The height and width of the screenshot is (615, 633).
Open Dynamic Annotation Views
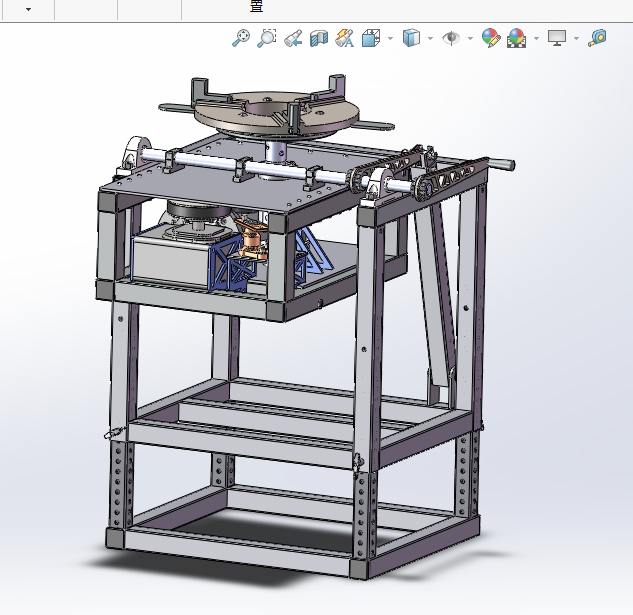345,39
